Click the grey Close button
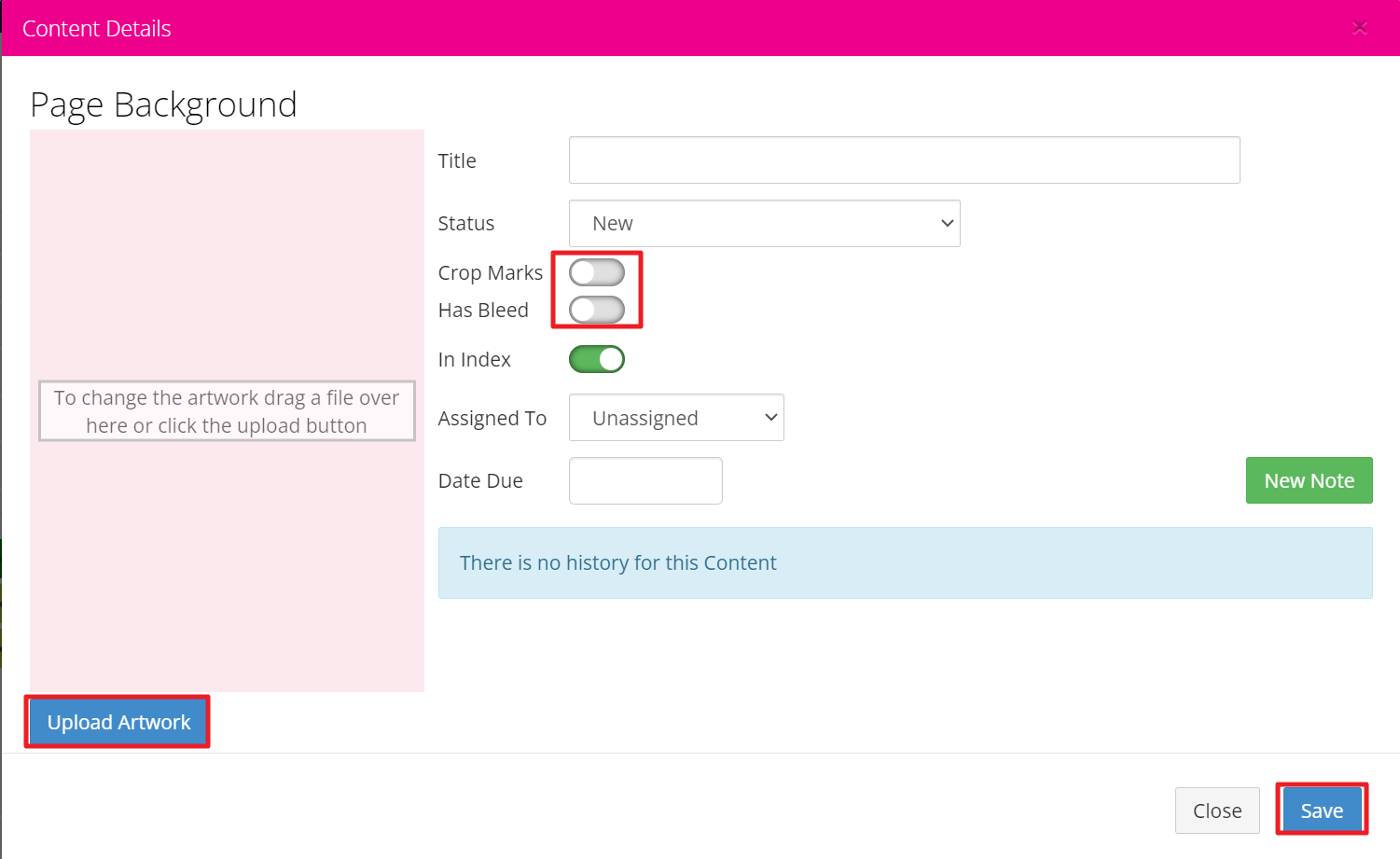The width and height of the screenshot is (1400, 859). (1216, 811)
